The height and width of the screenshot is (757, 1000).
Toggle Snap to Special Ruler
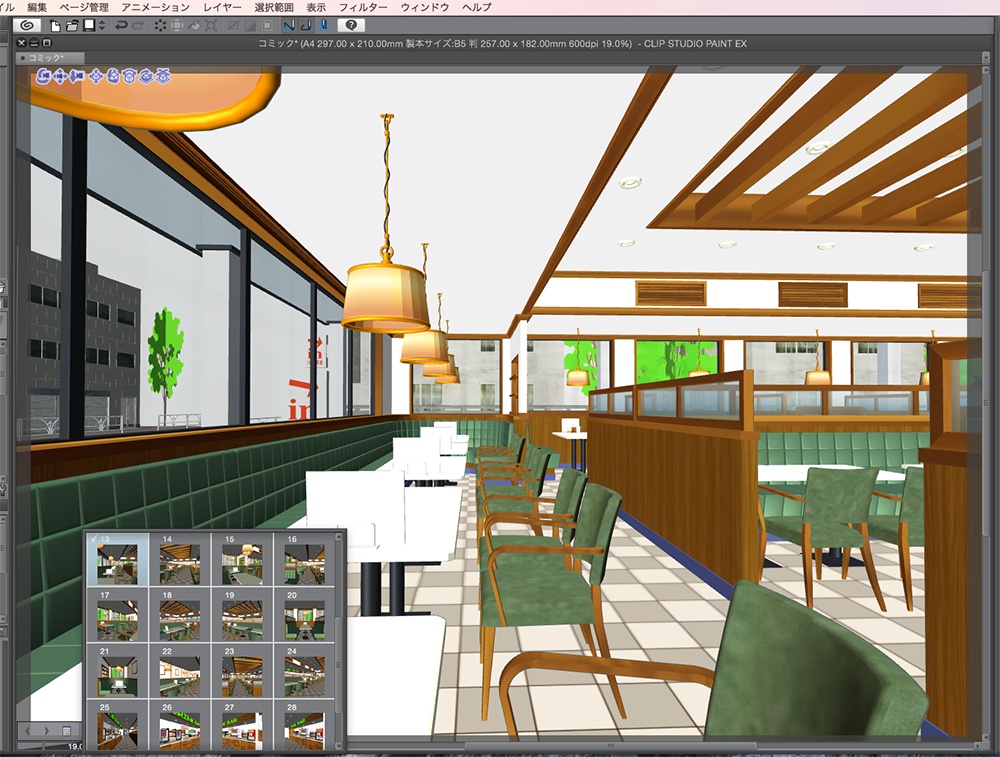[x=306, y=26]
